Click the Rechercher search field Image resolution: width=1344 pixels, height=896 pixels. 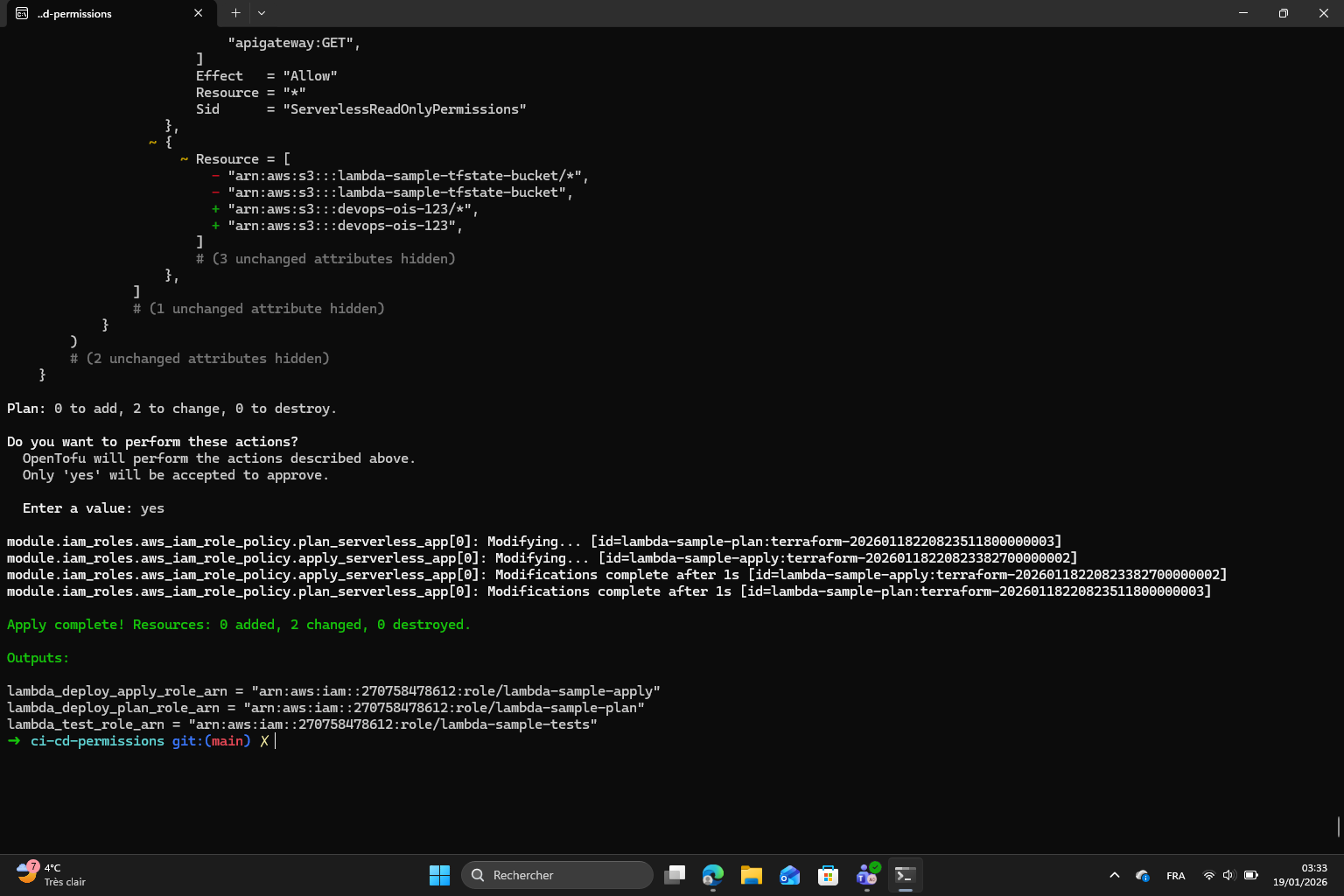[556, 874]
